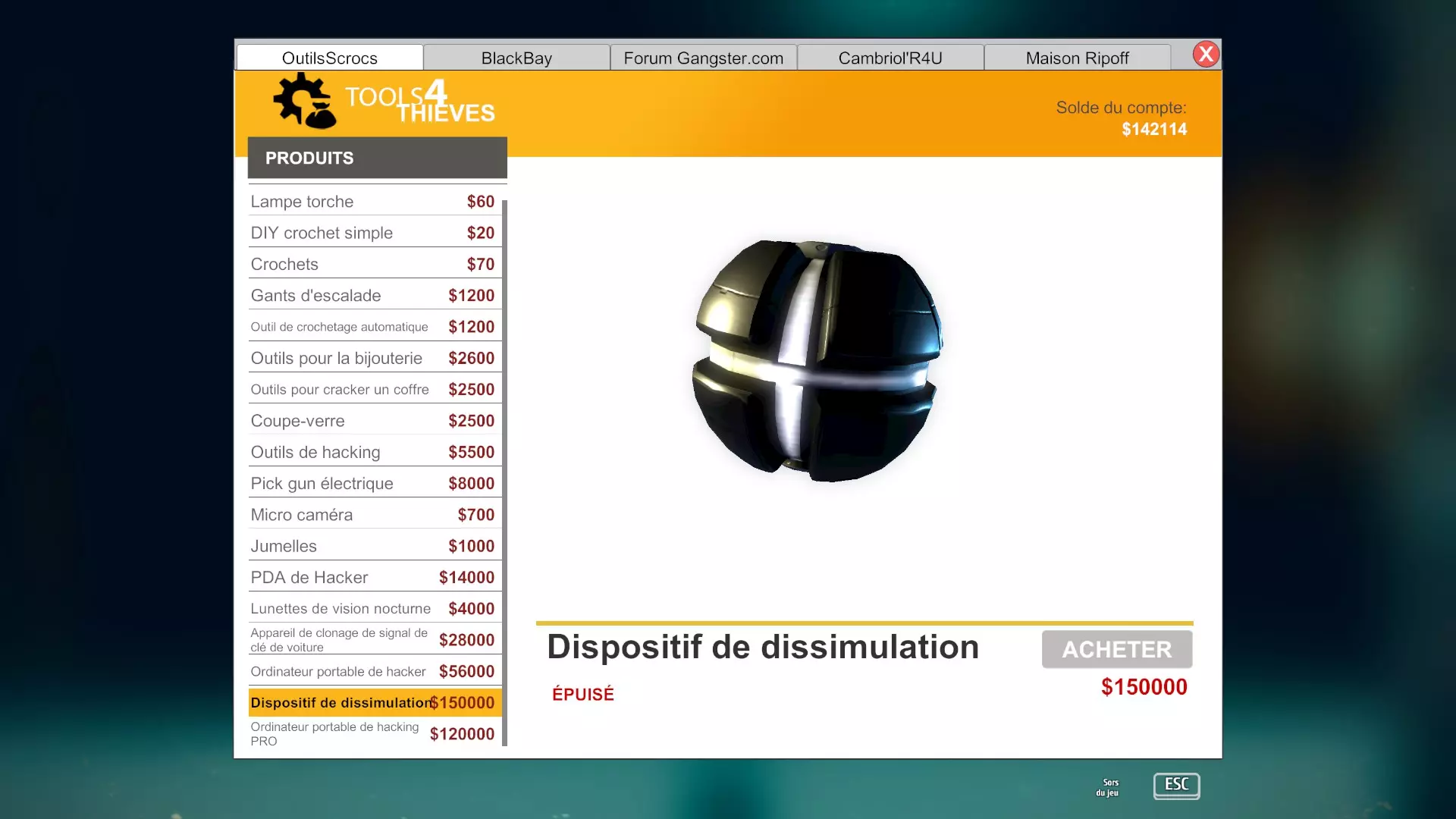Pick the PDA de Hacker product
Screen dimensions: 1456x819
(373, 578)
